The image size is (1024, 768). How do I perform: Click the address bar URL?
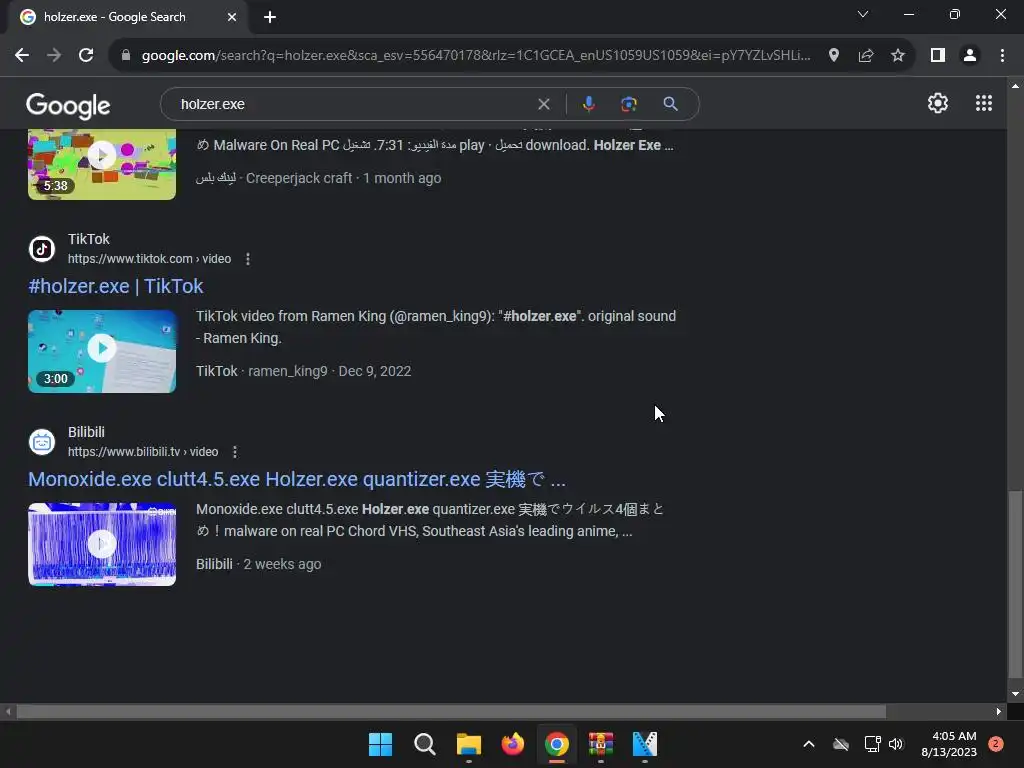[x=476, y=56]
